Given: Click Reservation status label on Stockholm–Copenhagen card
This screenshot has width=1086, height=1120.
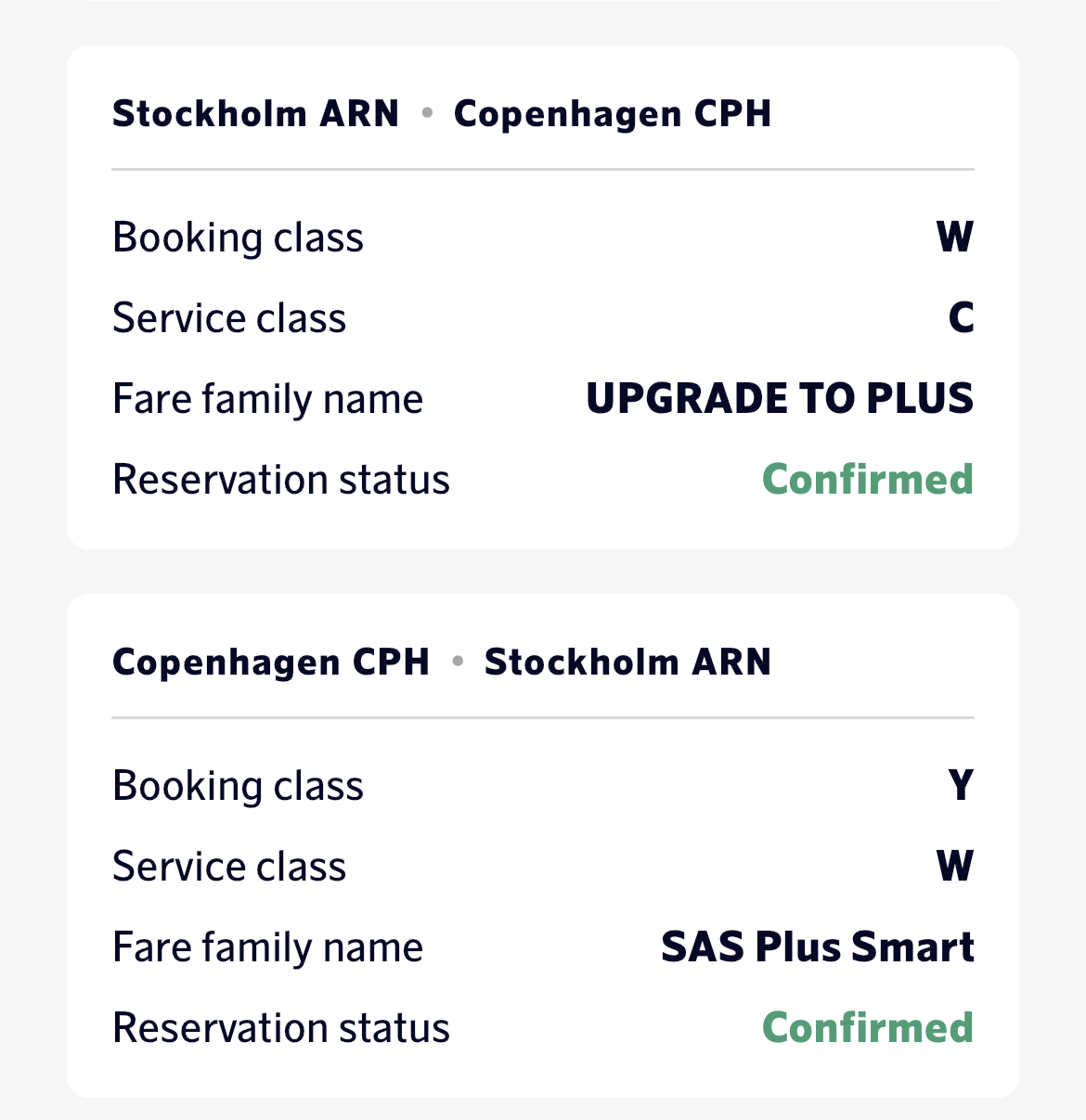Looking at the screenshot, I should [x=280, y=480].
